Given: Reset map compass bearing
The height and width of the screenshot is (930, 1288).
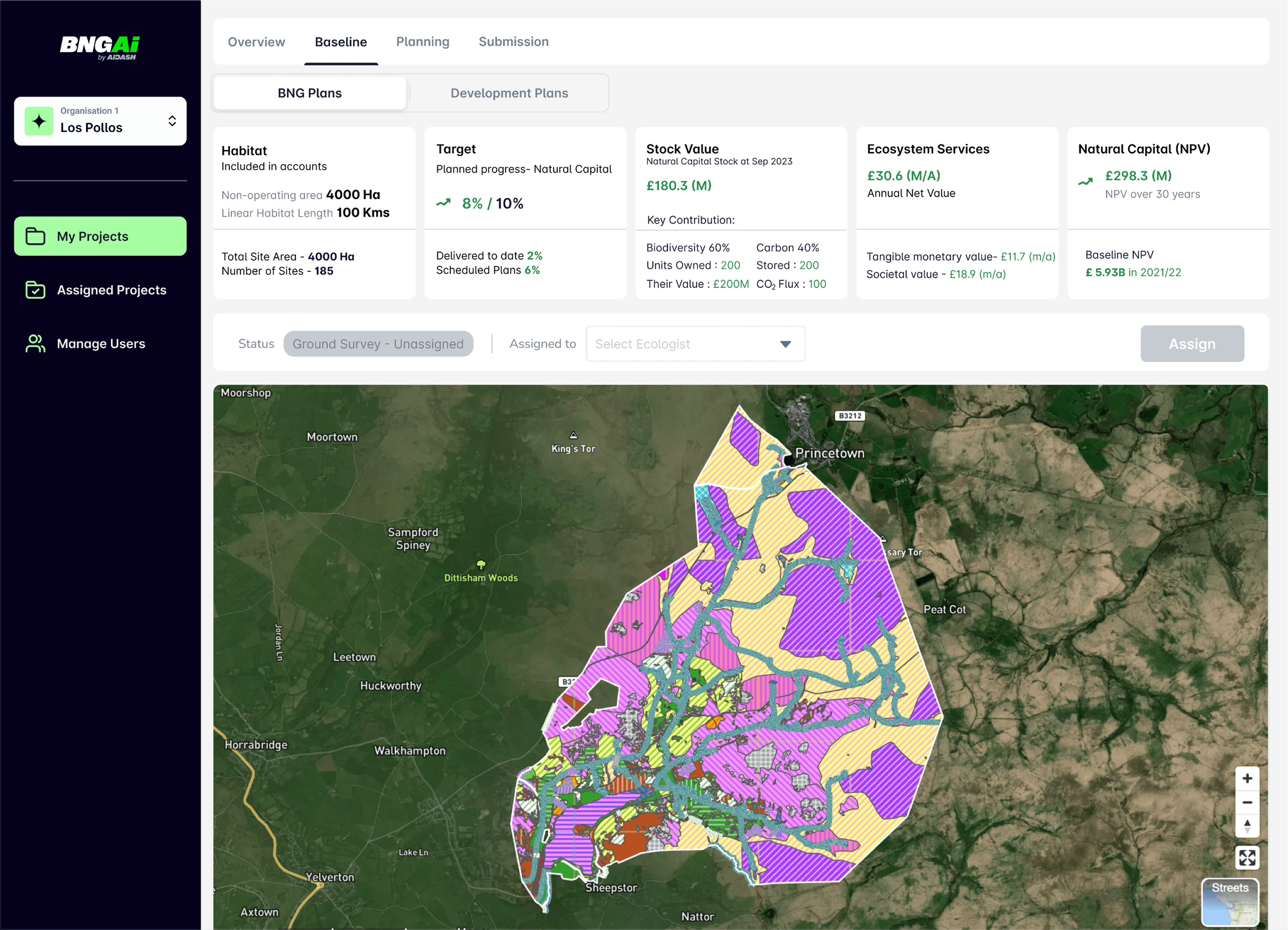Looking at the screenshot, I should 1247,826.
